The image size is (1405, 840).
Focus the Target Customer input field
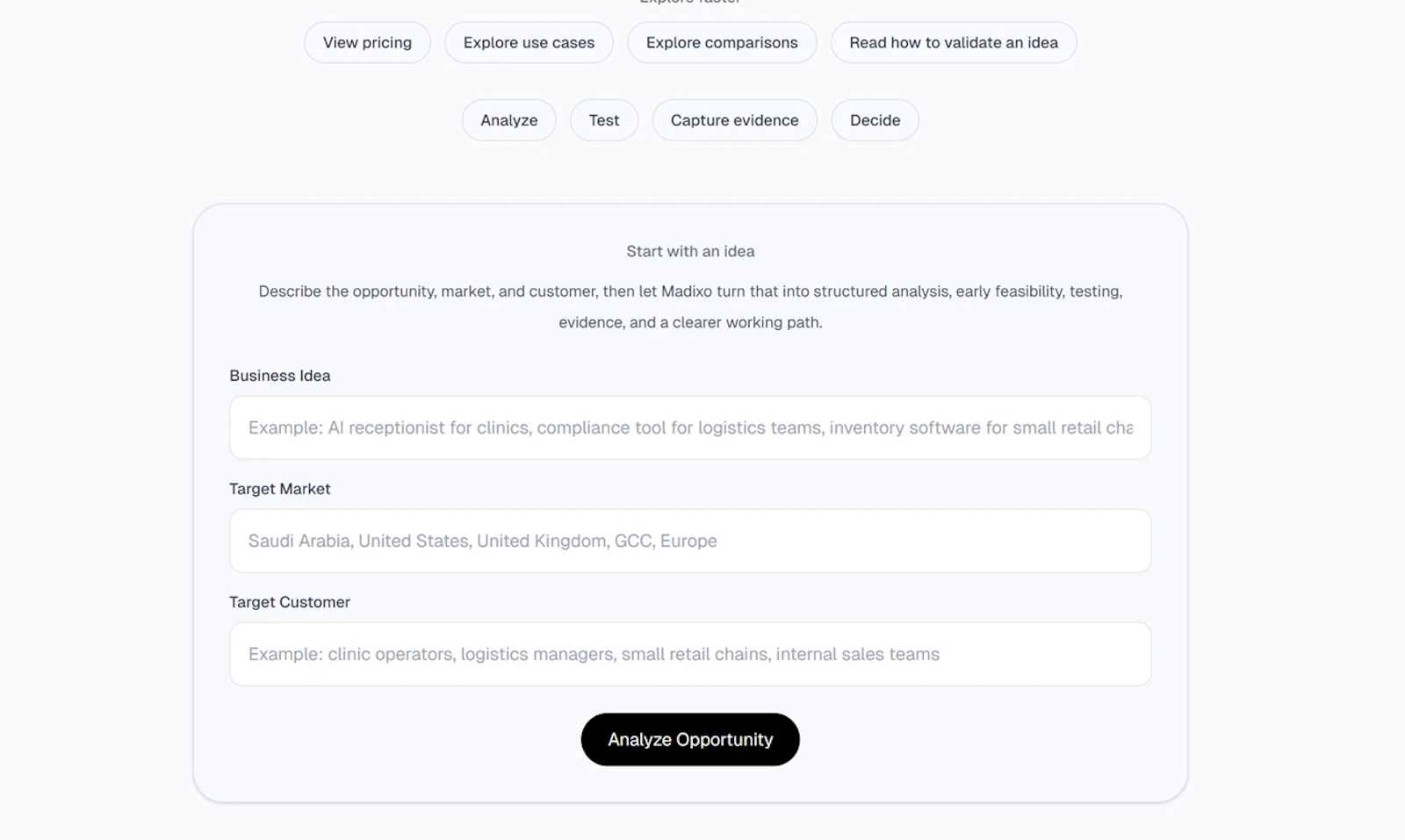(x=690, y=654)
